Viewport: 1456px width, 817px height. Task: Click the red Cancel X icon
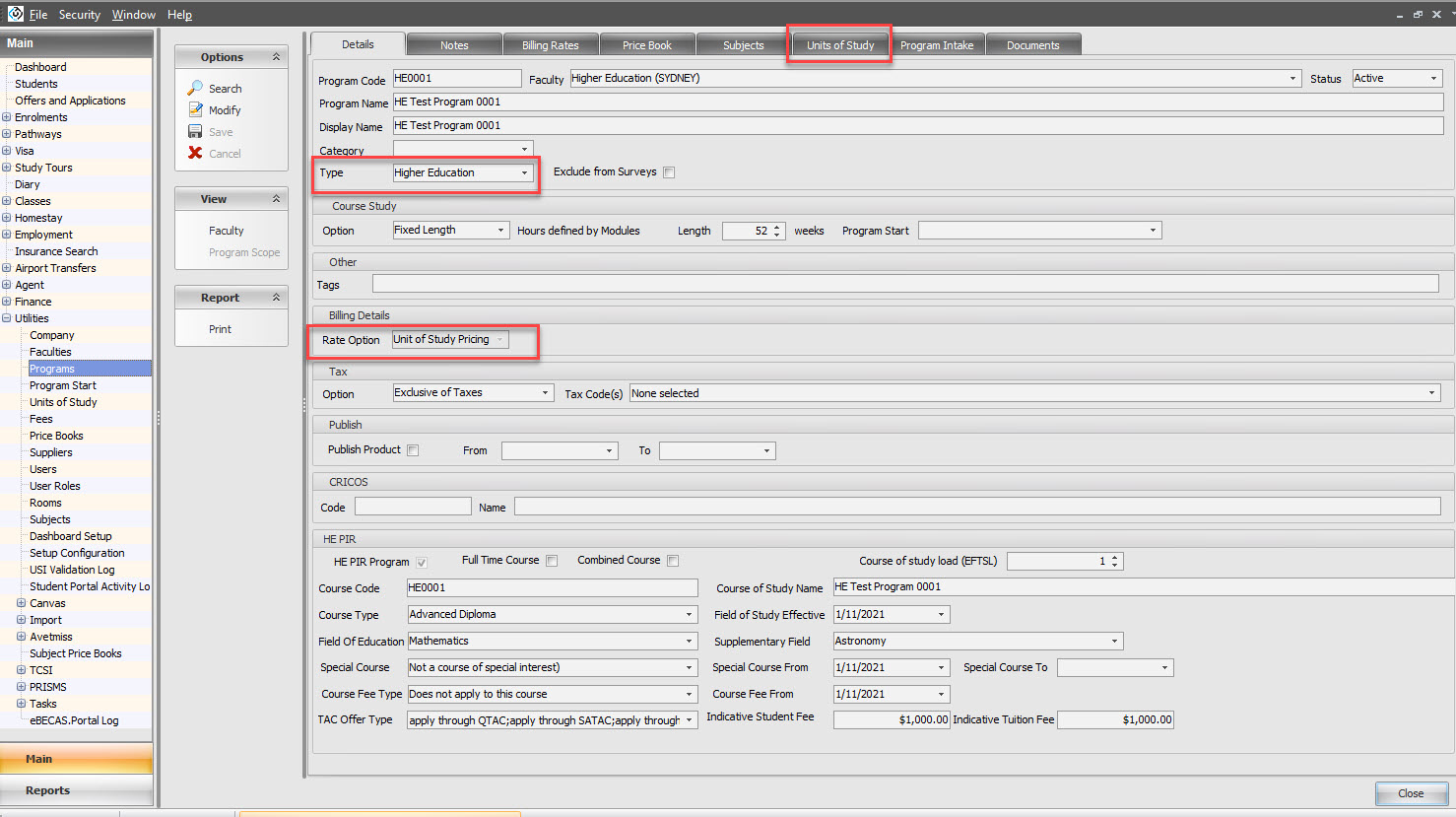pos(195,153)
